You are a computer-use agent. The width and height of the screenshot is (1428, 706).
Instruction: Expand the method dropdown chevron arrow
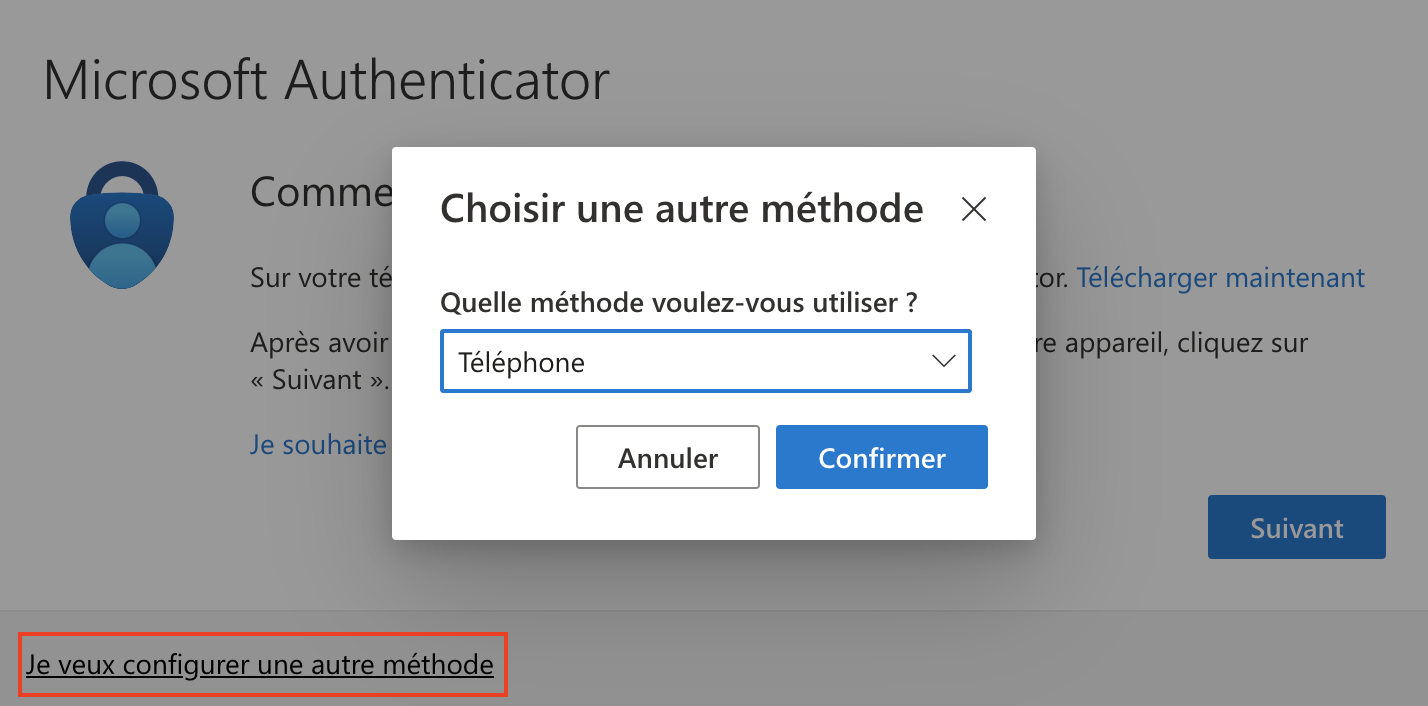point(943,361)
